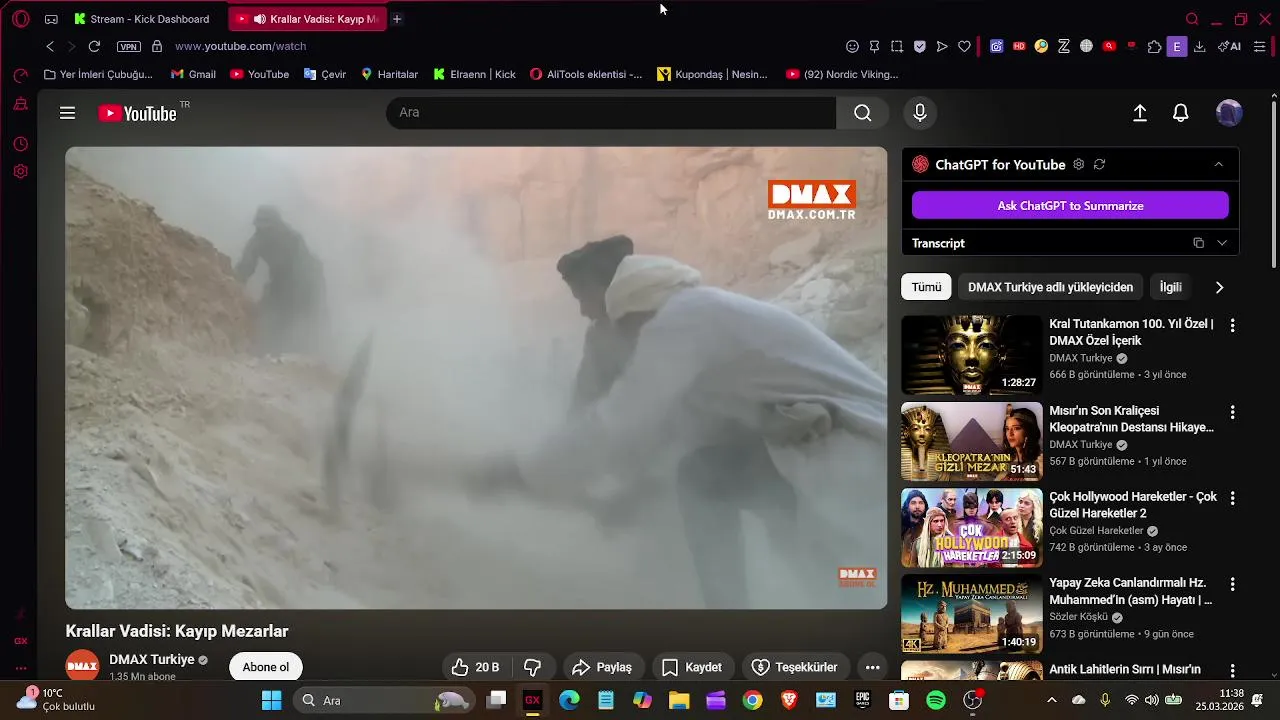Select DMAX Turkiye adlı yükleyiciden chip
The image size is (1280, 720).
[x=1050, y=287]
